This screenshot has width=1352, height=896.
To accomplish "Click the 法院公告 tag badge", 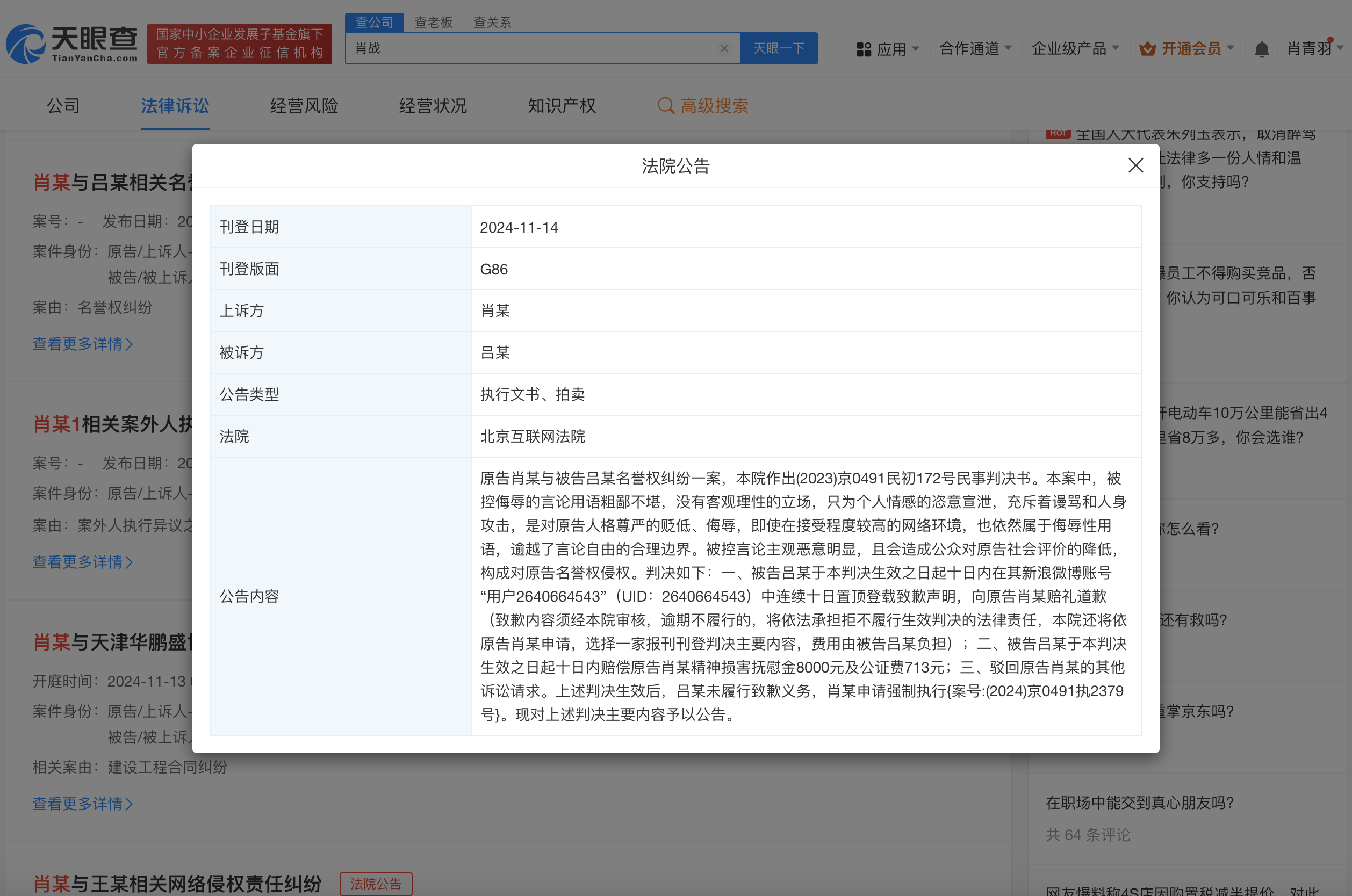I will click(x=376, y=884).
